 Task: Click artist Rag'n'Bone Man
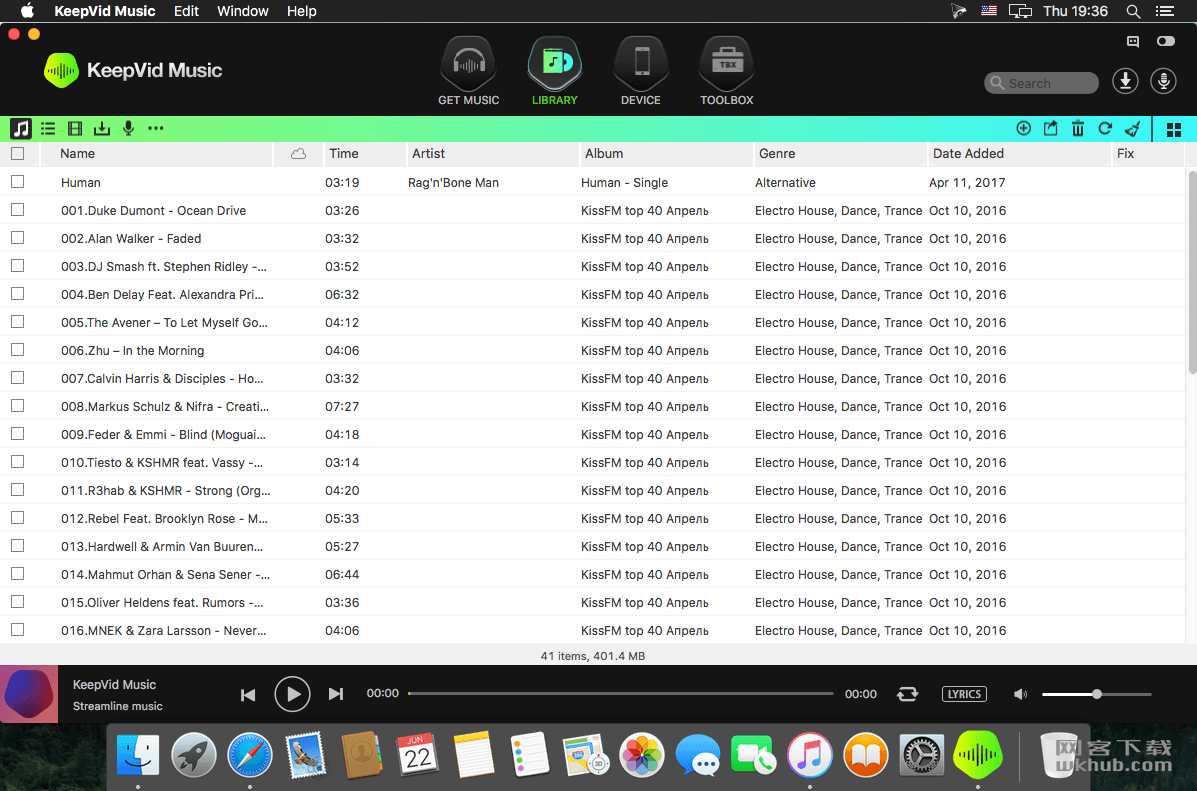(x=453, y=182)
